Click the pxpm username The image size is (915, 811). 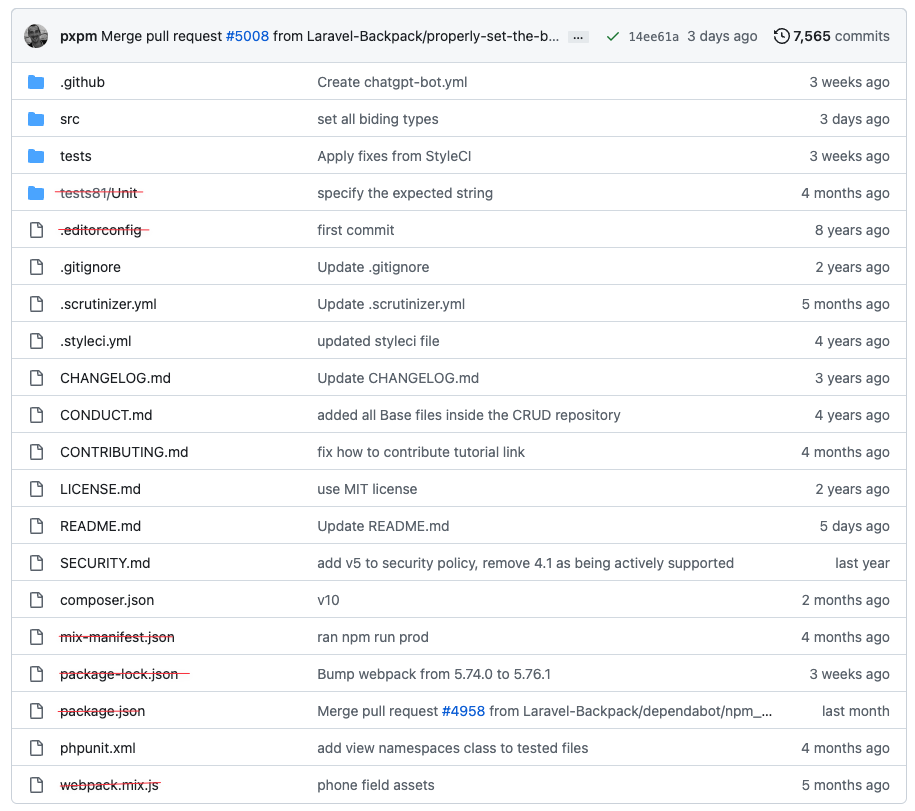[x=77, y=36]
